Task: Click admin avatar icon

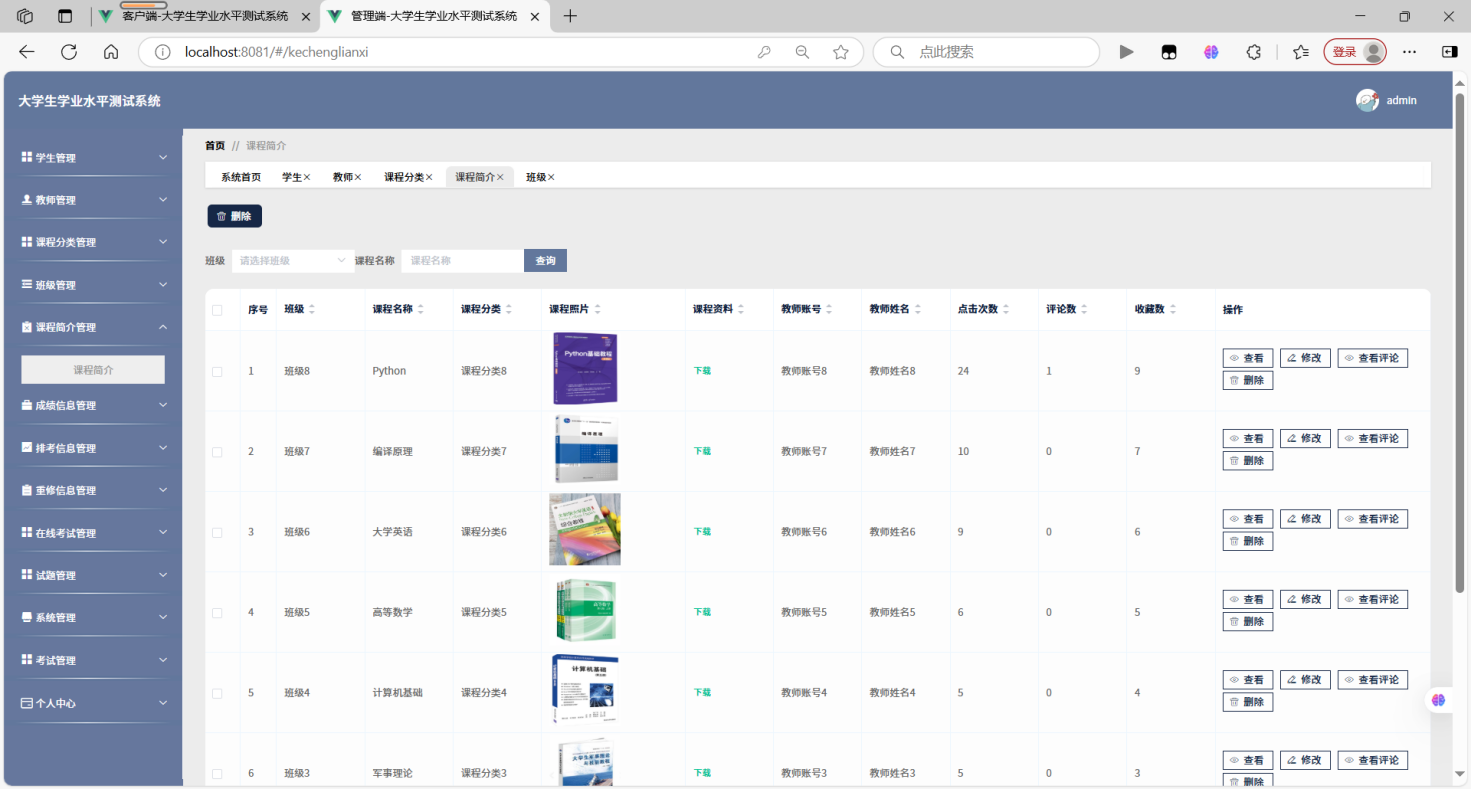Action: tap(1367, 100)
